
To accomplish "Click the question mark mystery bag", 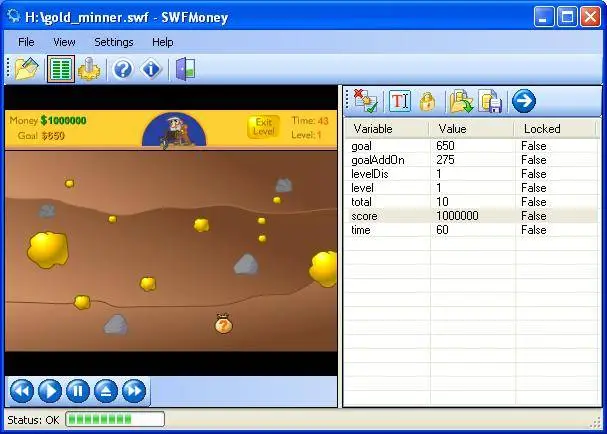I will click(223, 324).
